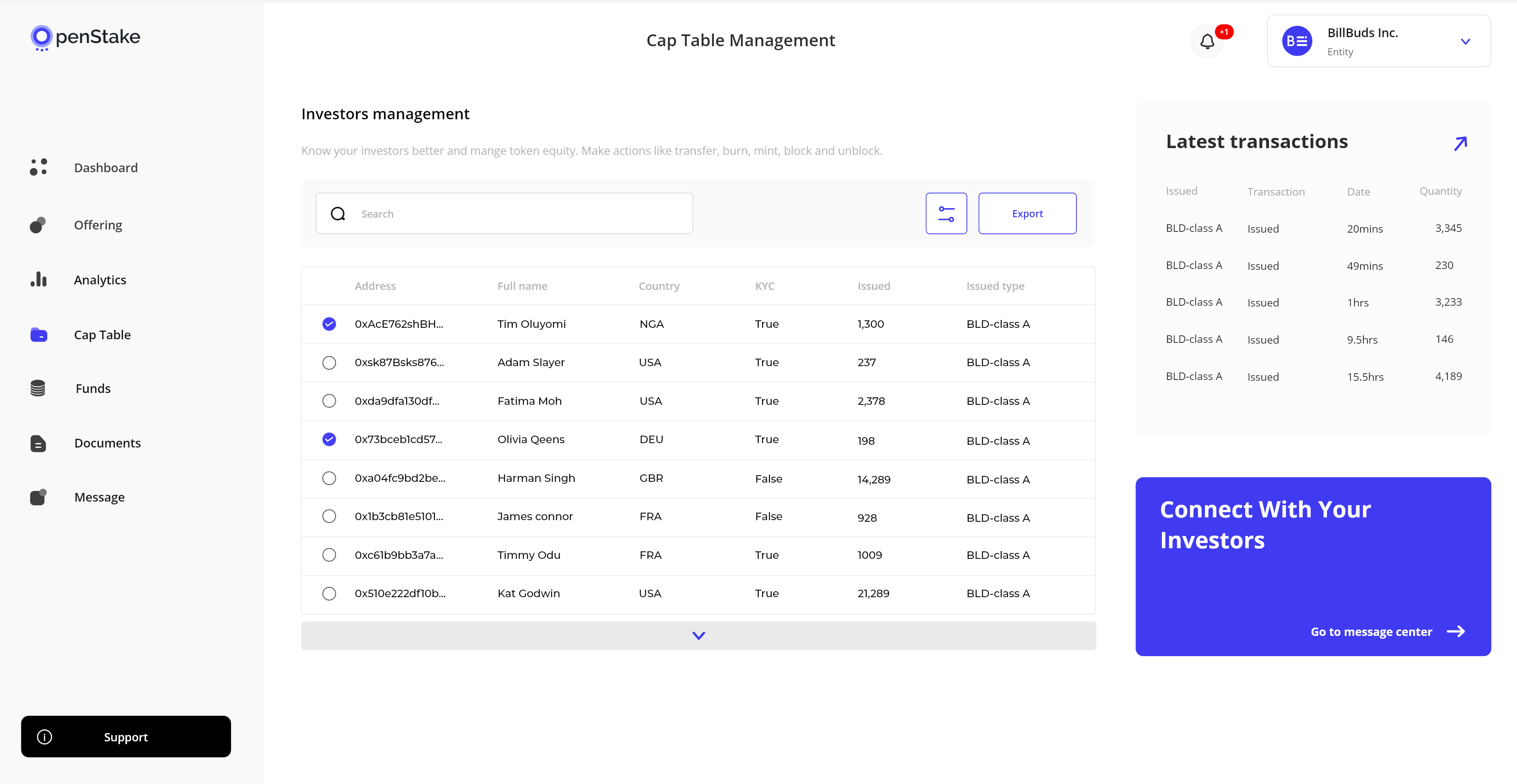Click the notification bell icon
The image size is (1517, 784).
(1206, 41)
